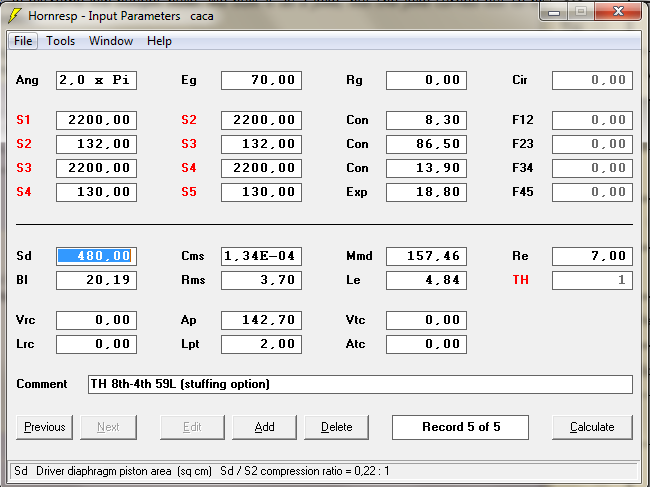This screenshot has width=650, height=487.
Task: Click the Con length field 13,90
Action: pos(426,168)
